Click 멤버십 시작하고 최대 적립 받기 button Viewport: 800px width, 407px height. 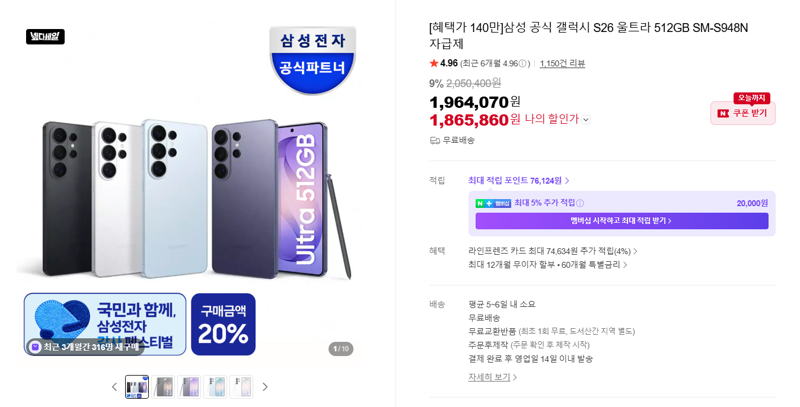point(621,221)
